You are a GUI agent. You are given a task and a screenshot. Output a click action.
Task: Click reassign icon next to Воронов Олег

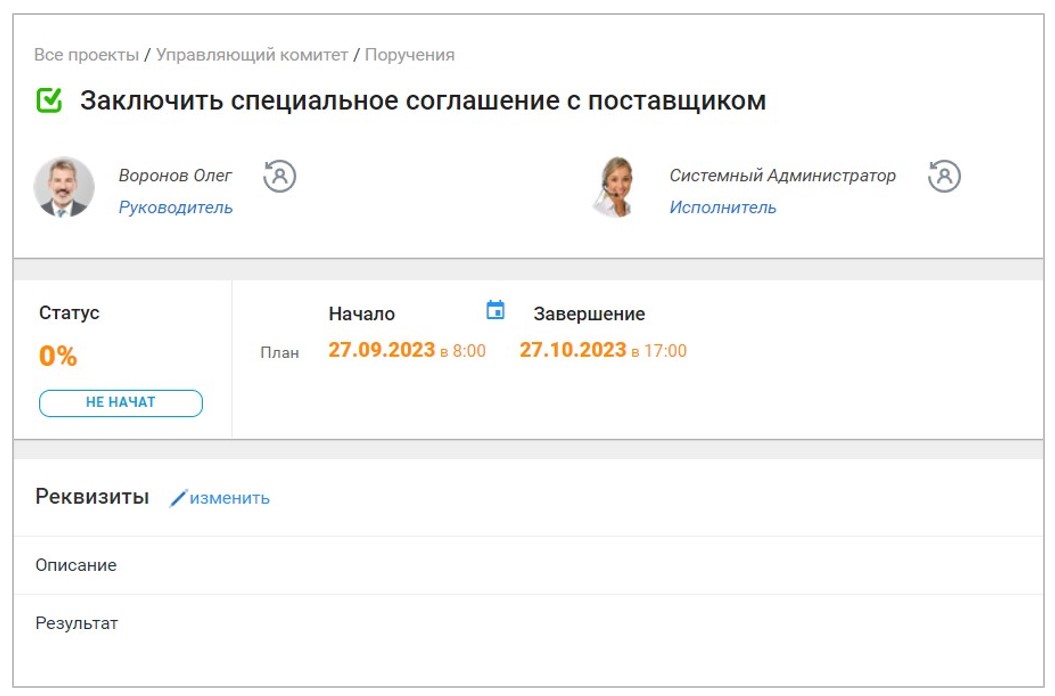point(280,177)
